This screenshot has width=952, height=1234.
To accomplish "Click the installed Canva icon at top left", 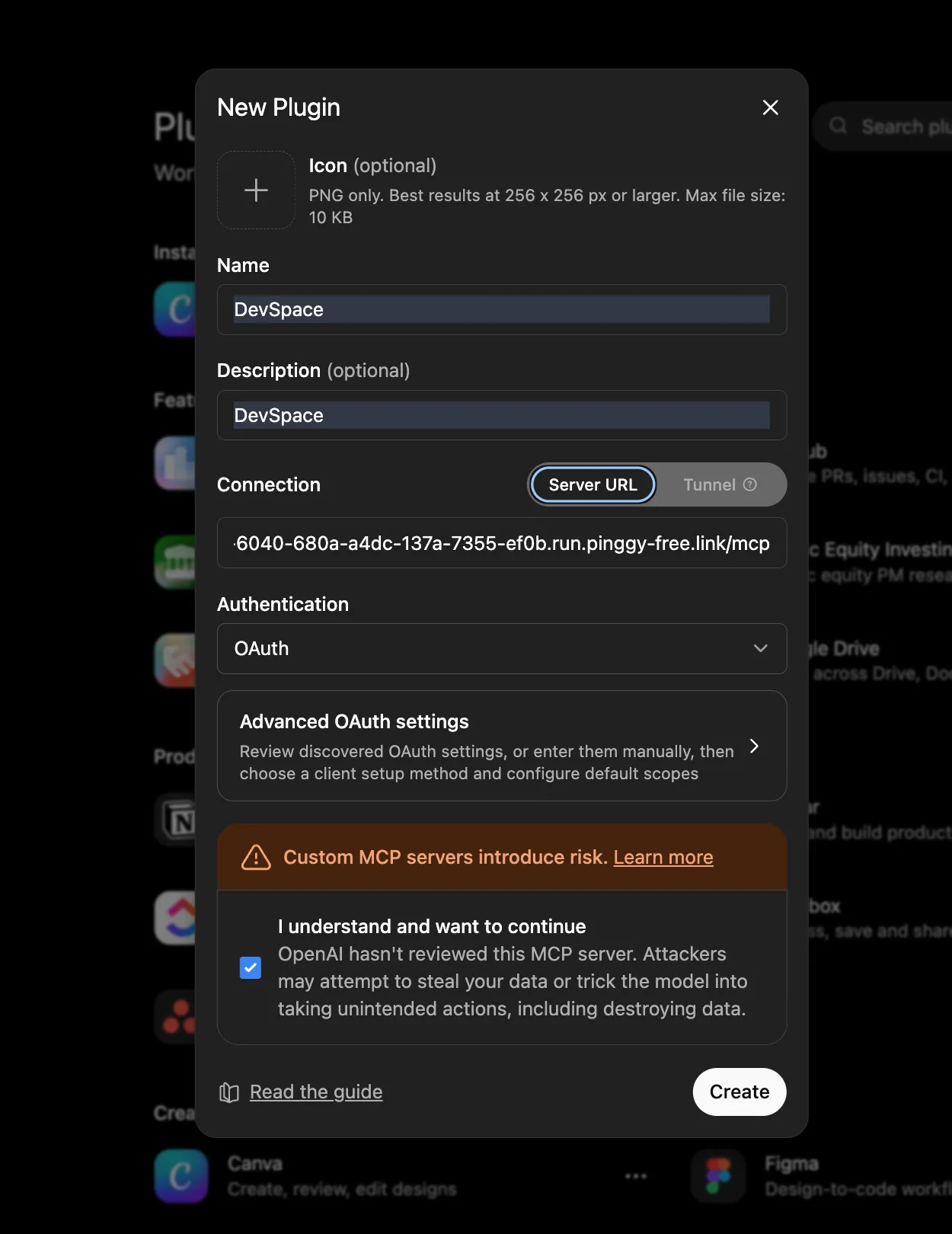I will tap(175, 309).
